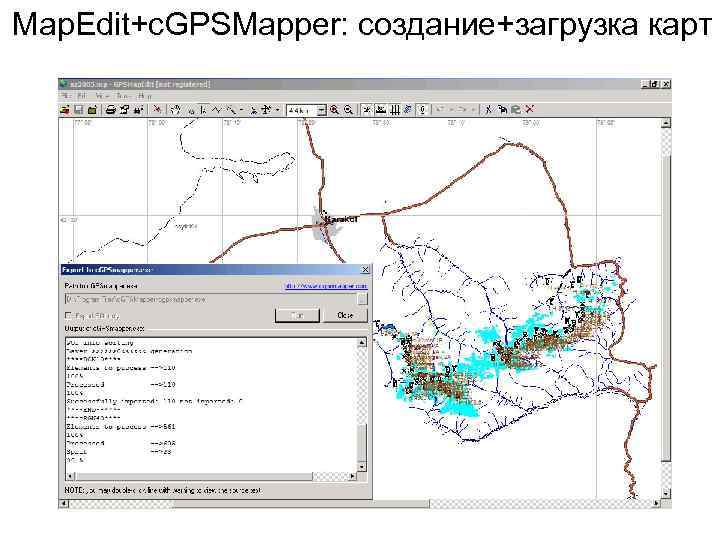Click the red X icon at toolbar end

530,110
